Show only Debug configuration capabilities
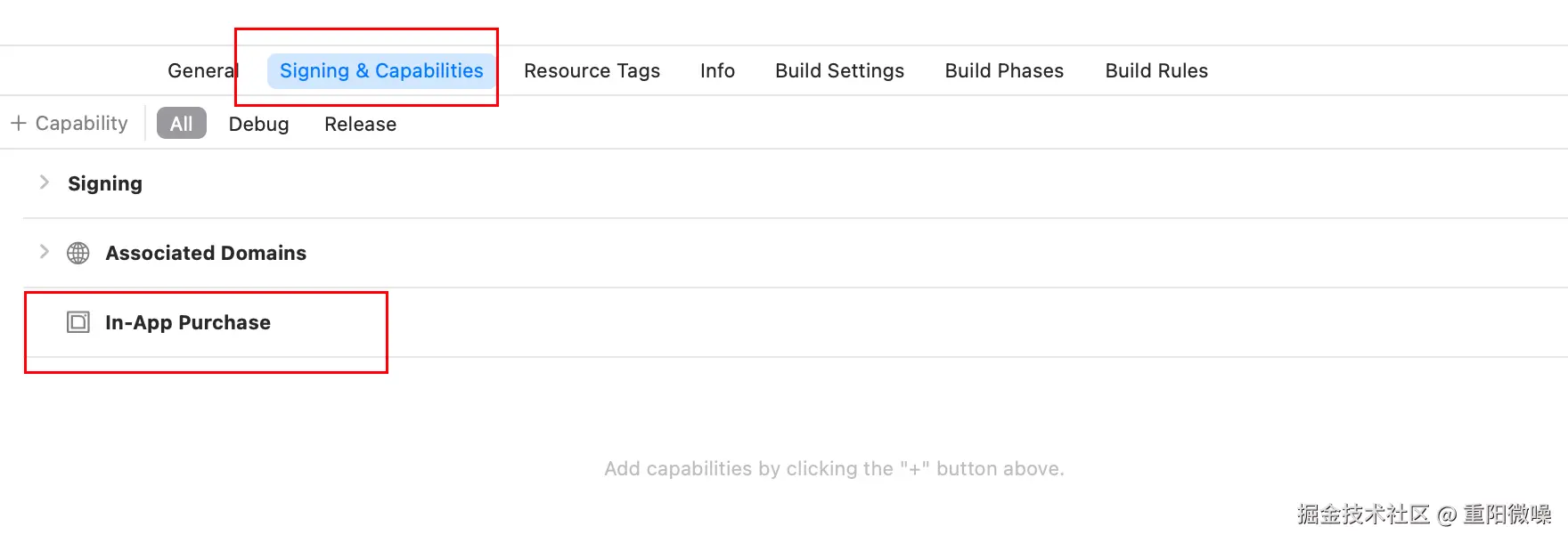This screenshot has height=543, width=1568. click(x=258, y=124)
